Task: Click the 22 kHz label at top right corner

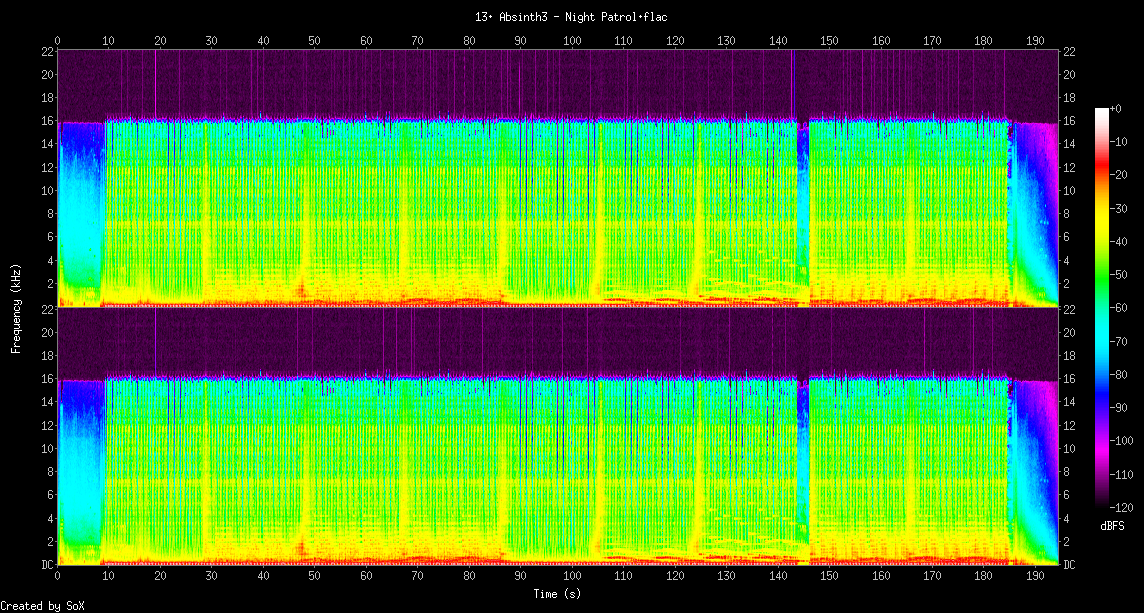Action: (1069, 52)
